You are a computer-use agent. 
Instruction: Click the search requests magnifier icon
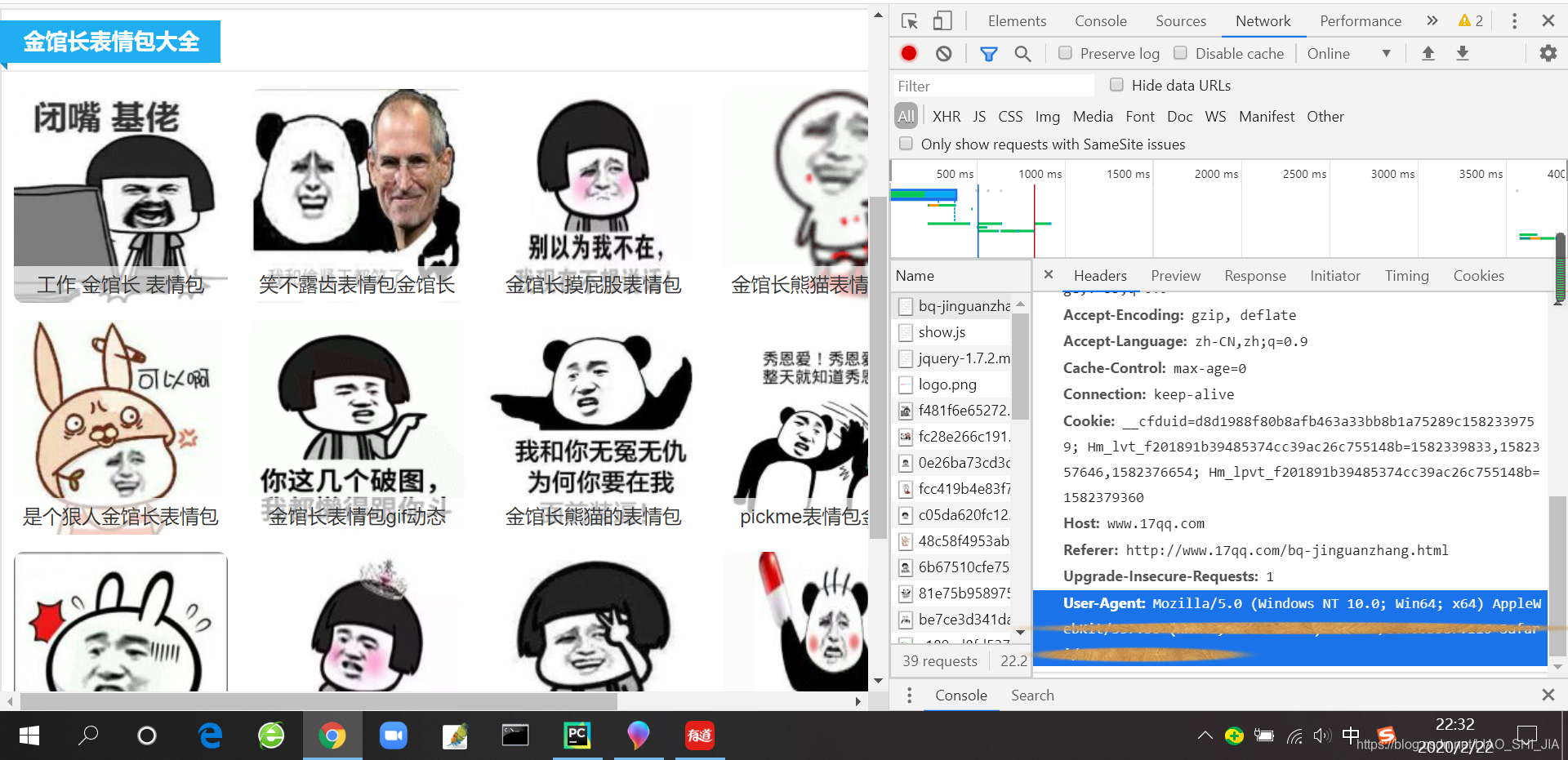coord(1022,53)
